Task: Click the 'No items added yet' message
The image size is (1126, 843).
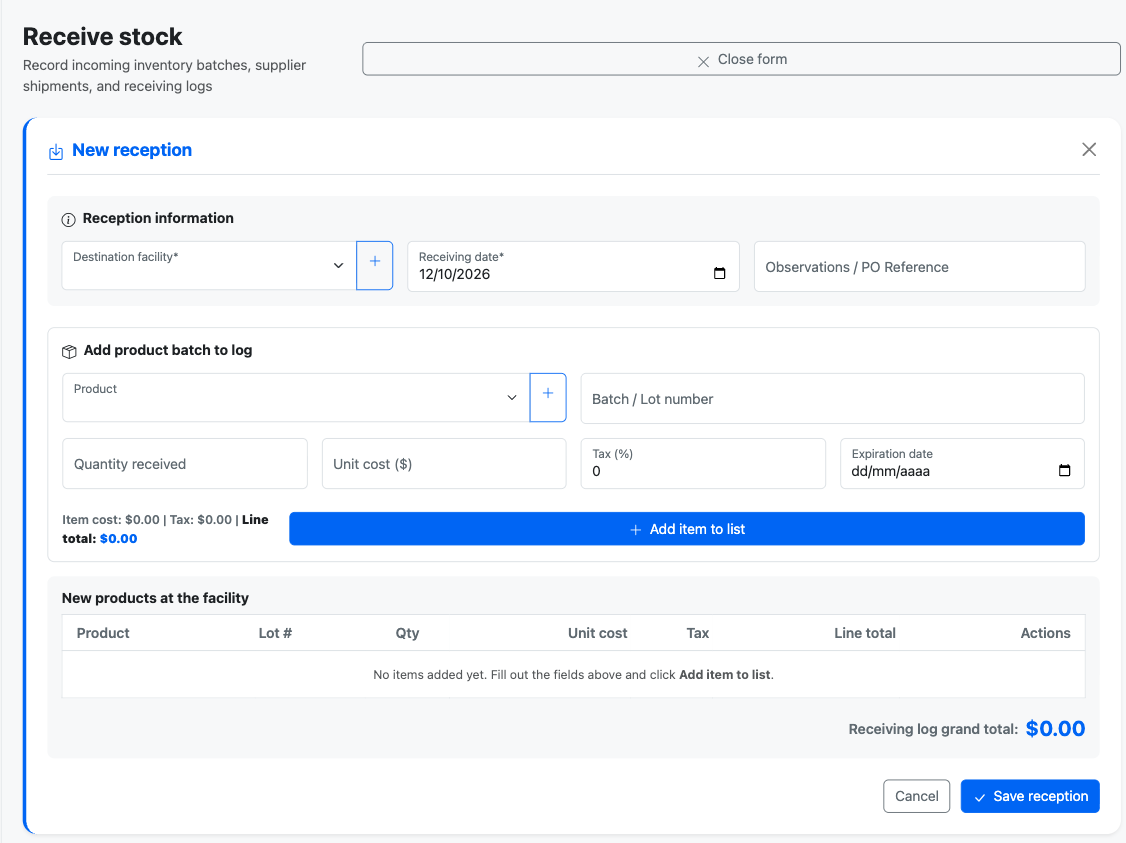Action: [573, 675]
